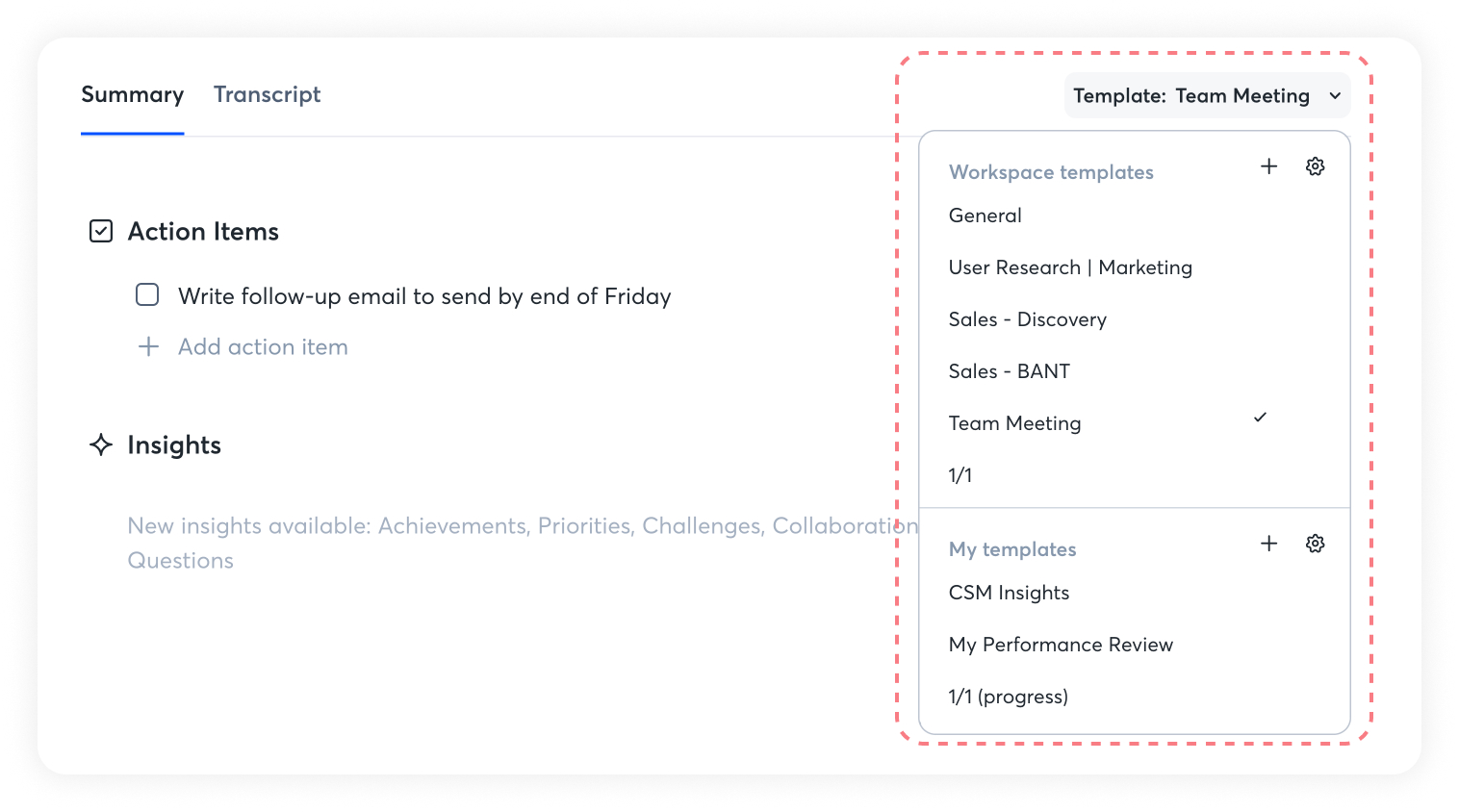Viewport: 1459px width, 812px height.
Task: Click the Insights sparkle icon
Action: point(101,444)
